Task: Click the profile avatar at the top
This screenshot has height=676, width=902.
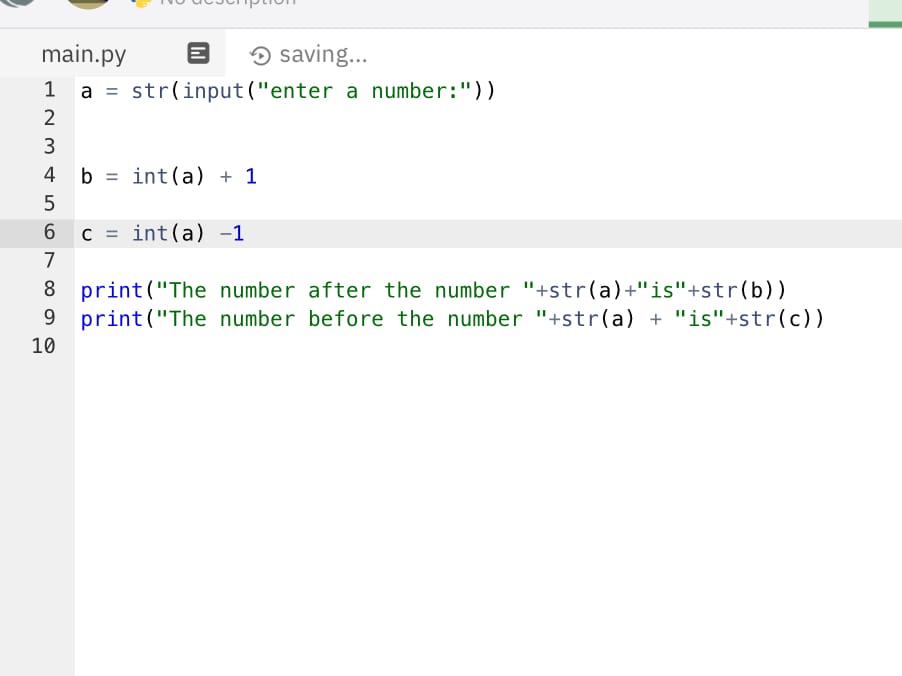Action: point(88,4)
